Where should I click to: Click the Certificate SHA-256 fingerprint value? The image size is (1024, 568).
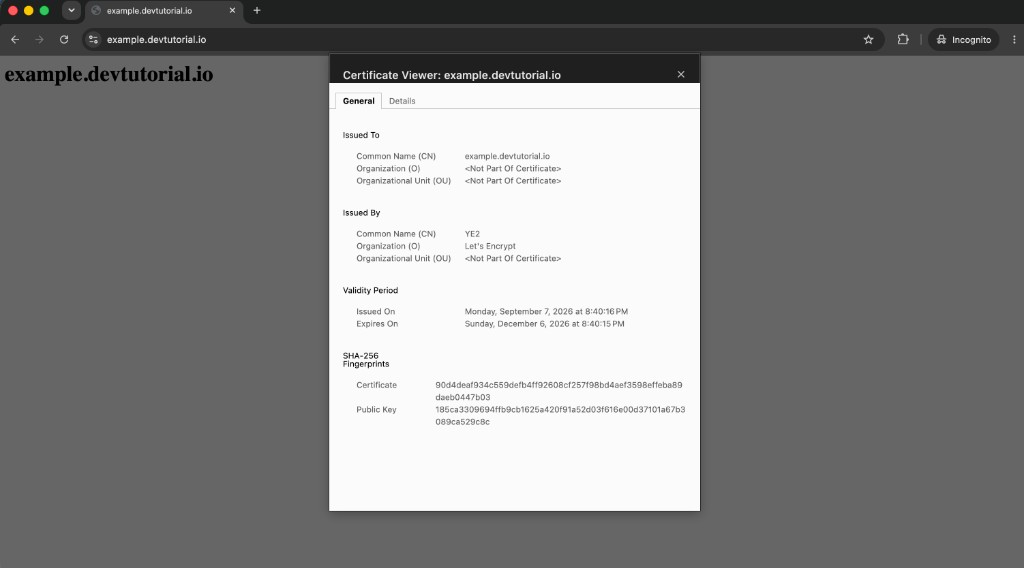[x=558, y=391]
